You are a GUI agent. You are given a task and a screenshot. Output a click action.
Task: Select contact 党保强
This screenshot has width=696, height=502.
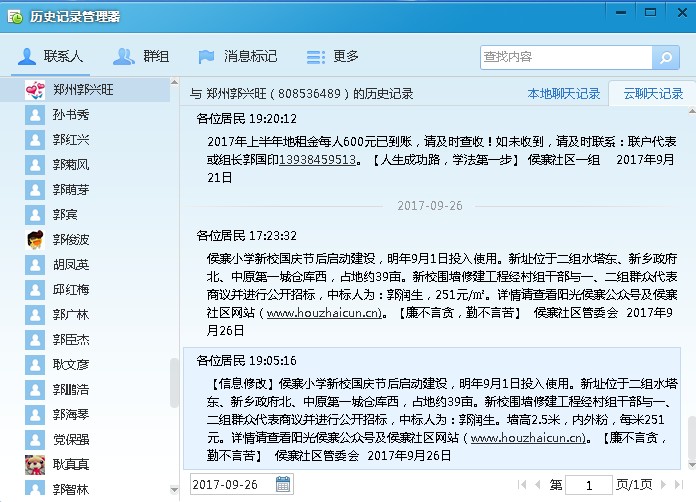tap(85, 439)
